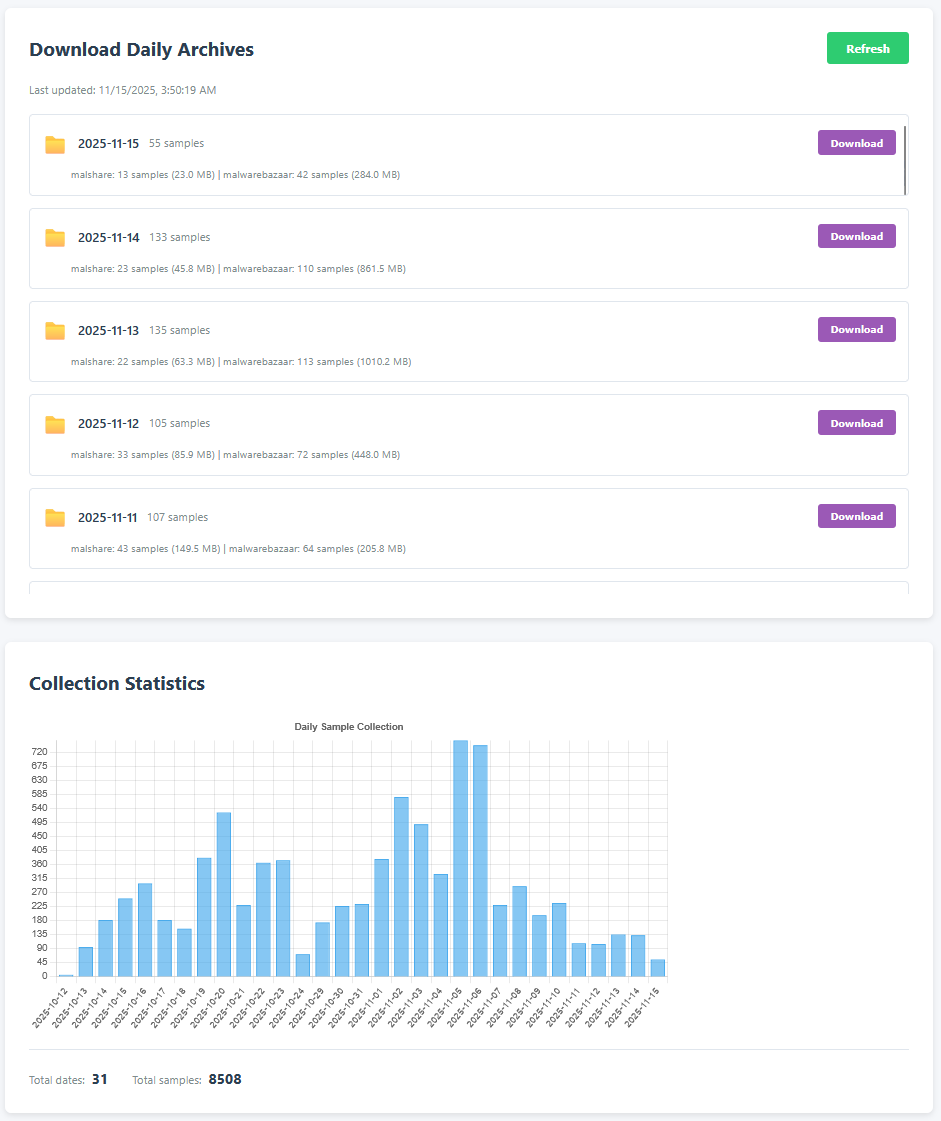Download the 2025-11-11 archive
The width and height of the screenshot is (941, 1121).
[x=856, y=515]
